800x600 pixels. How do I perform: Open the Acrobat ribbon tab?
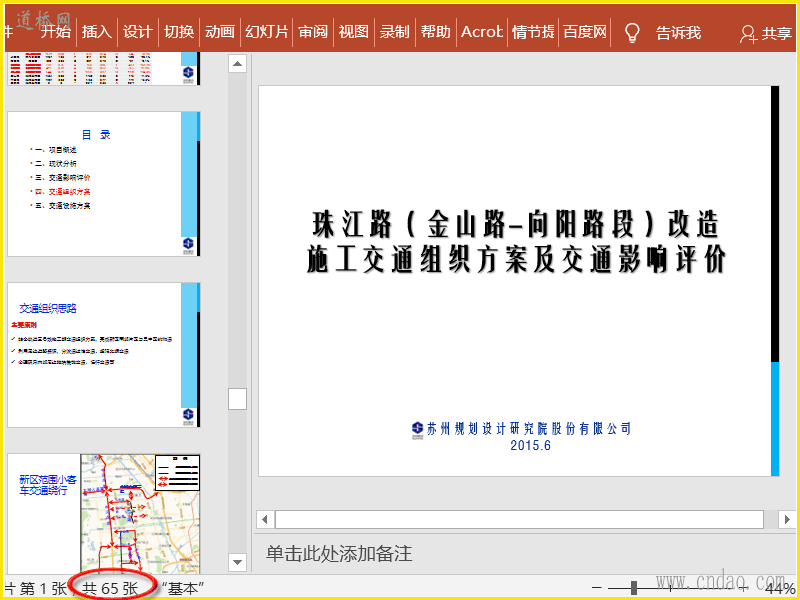[x=482, y=32]
